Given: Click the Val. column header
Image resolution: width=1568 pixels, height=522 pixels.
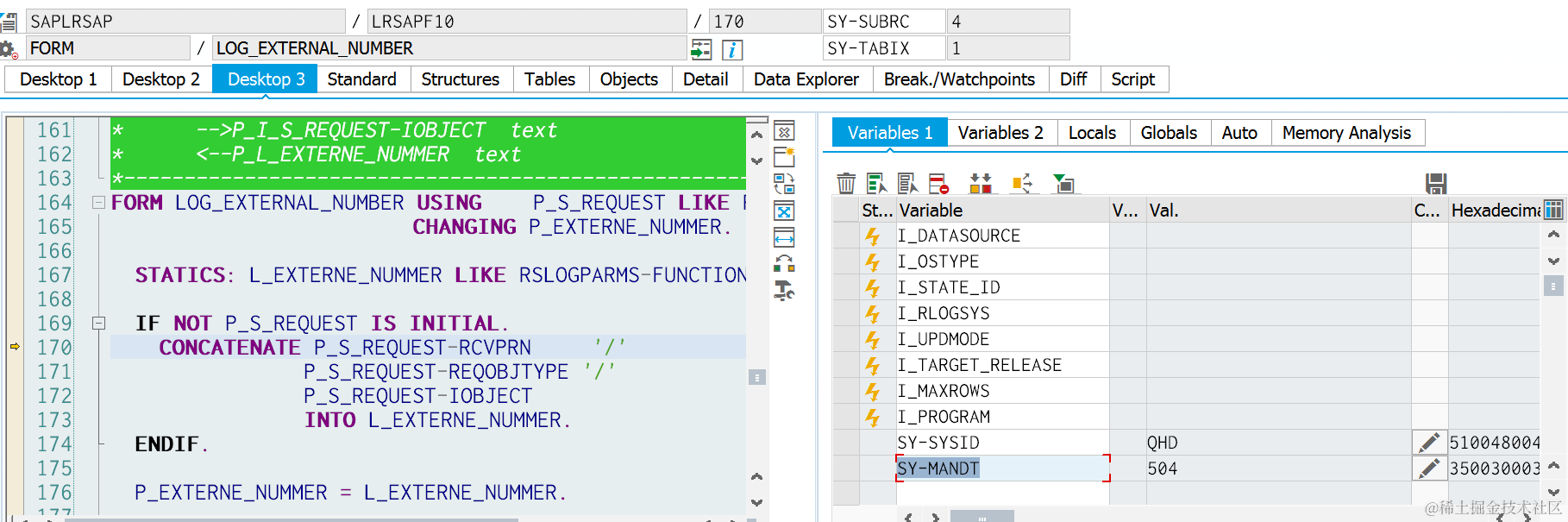Looking at the screenshot, I should (1277, 211).
